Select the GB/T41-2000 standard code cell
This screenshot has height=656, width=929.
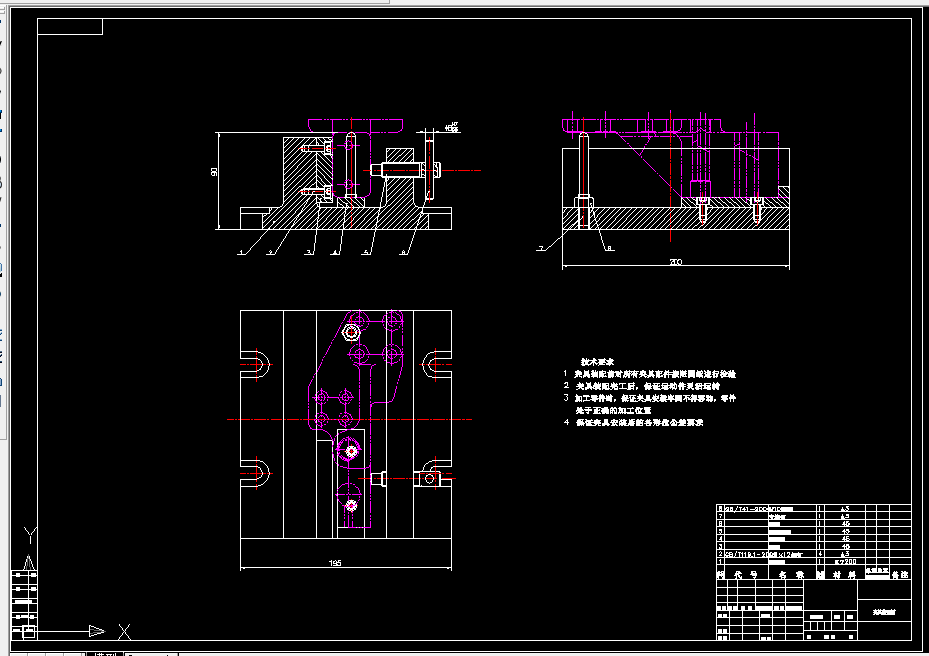pyautogui.click(x=746, y=508)
